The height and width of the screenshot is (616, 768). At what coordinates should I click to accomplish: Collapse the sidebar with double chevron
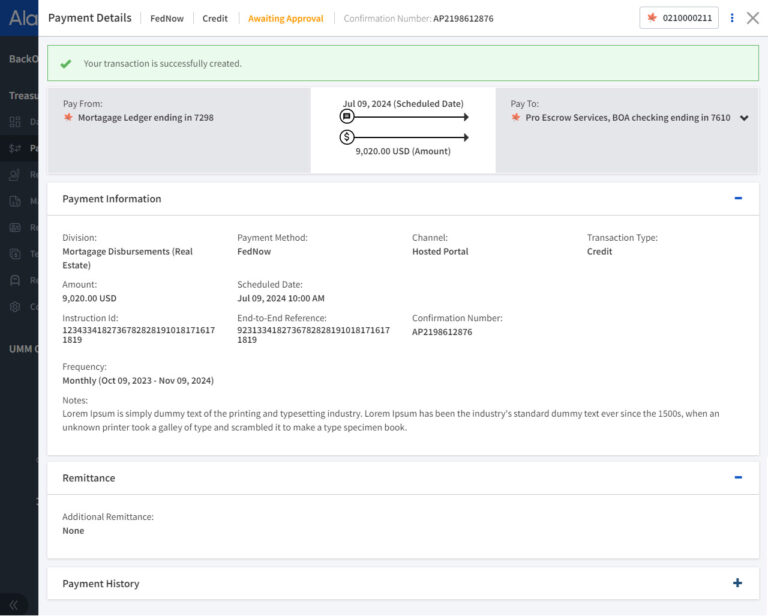pyautogui.click(x=14, y=605)
